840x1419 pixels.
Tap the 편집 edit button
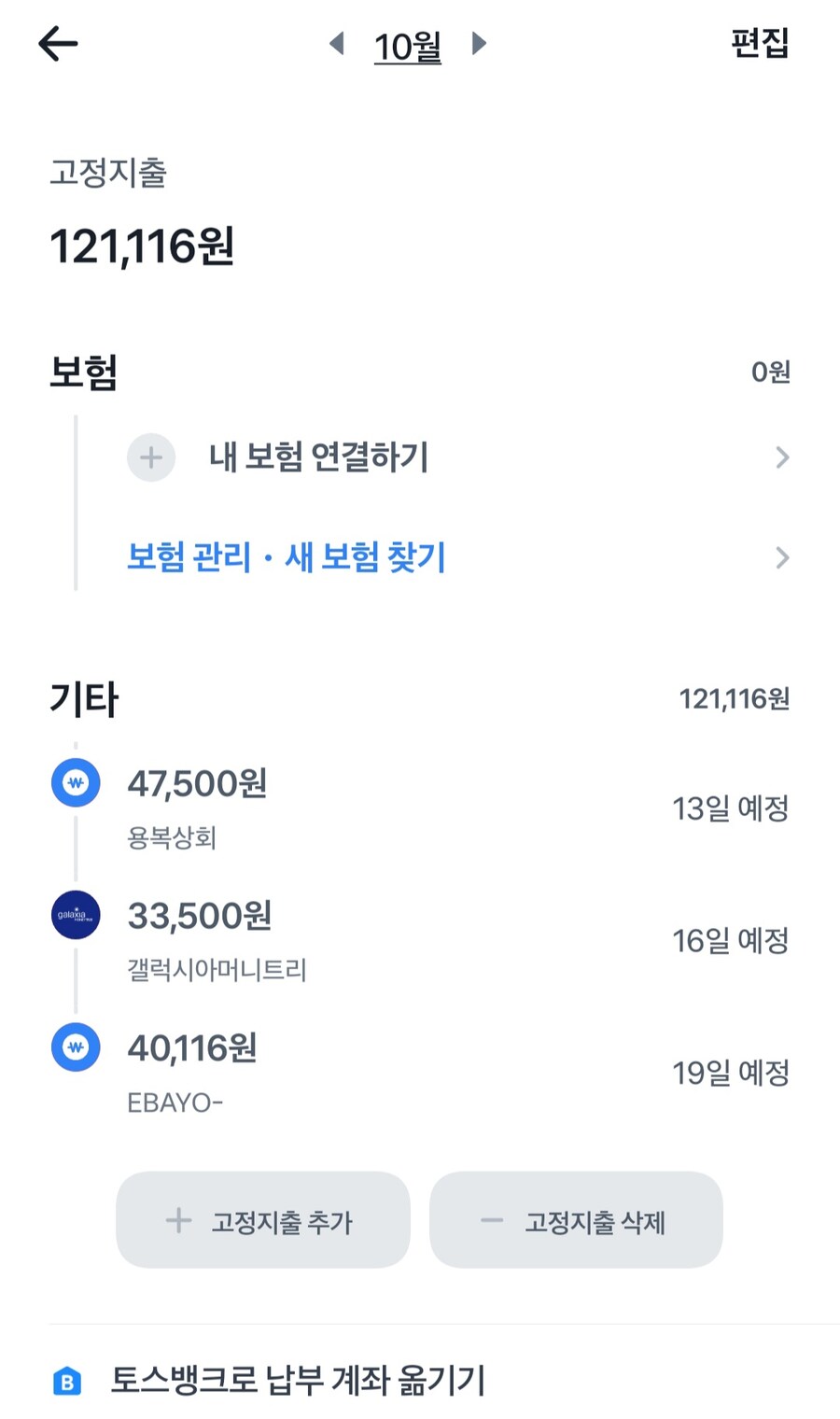(x=760, y=43)
